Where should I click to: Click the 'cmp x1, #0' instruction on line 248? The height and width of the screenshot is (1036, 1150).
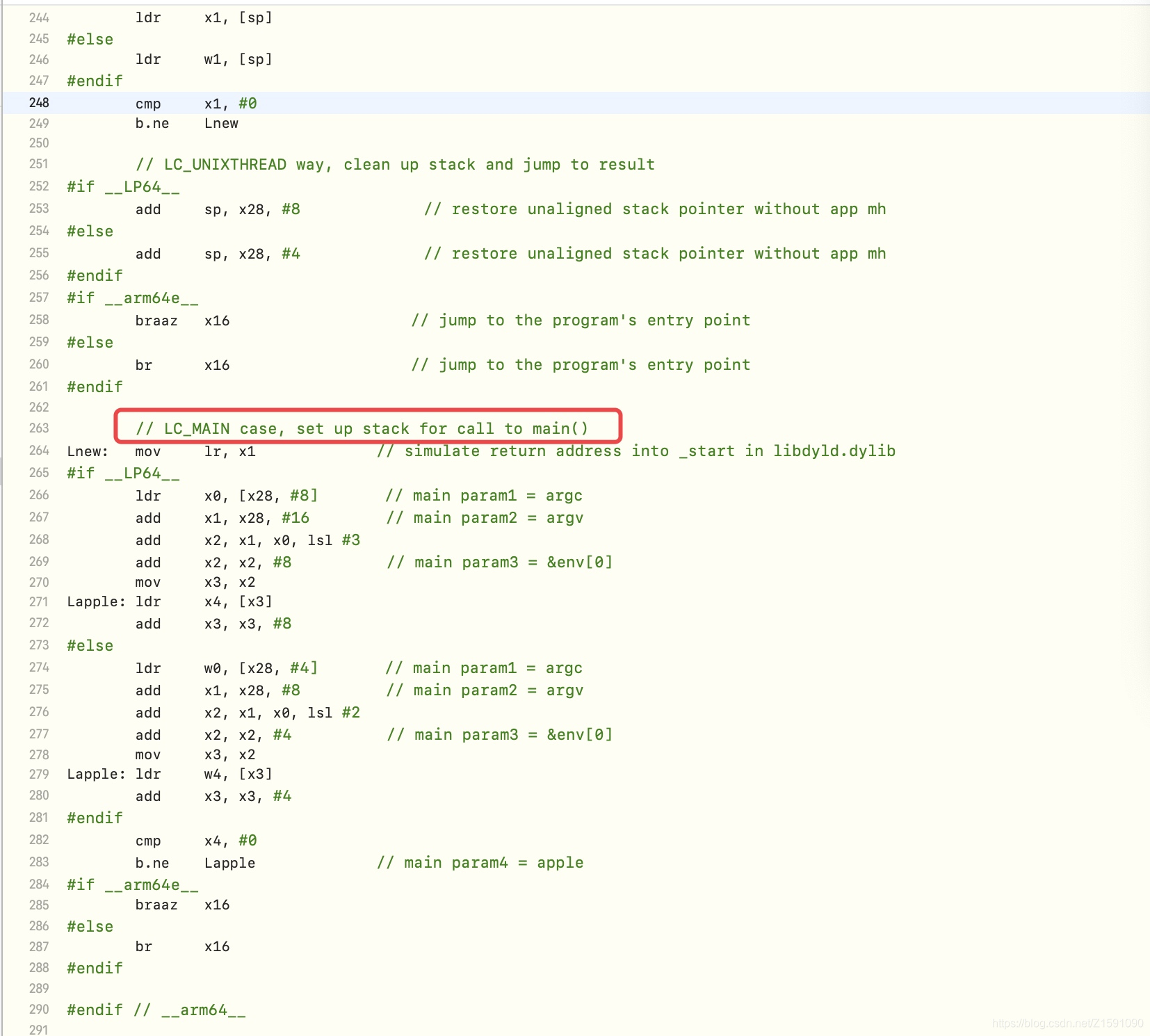tap(196, 104)
